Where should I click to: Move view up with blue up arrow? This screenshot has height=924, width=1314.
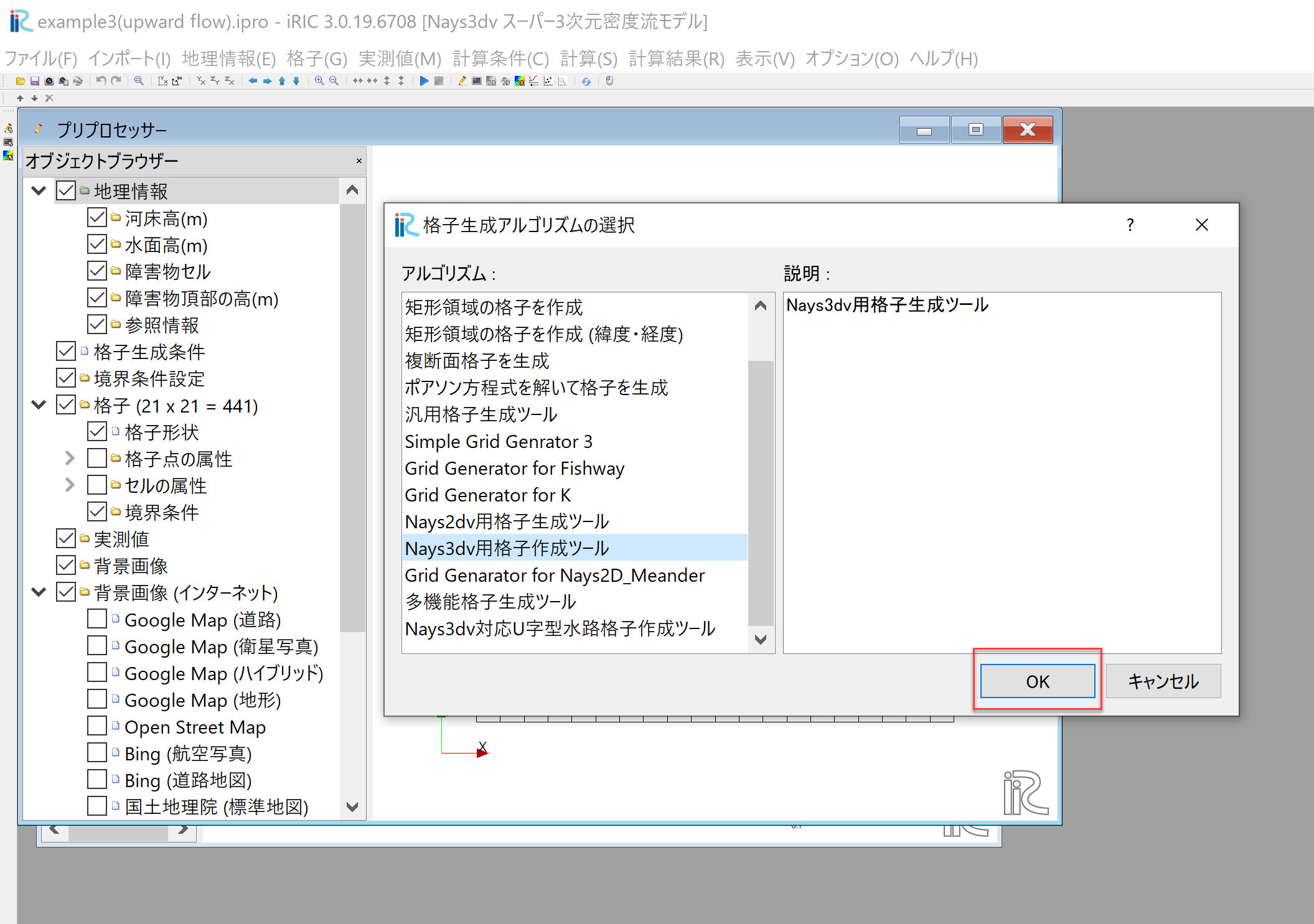[282, 81]
